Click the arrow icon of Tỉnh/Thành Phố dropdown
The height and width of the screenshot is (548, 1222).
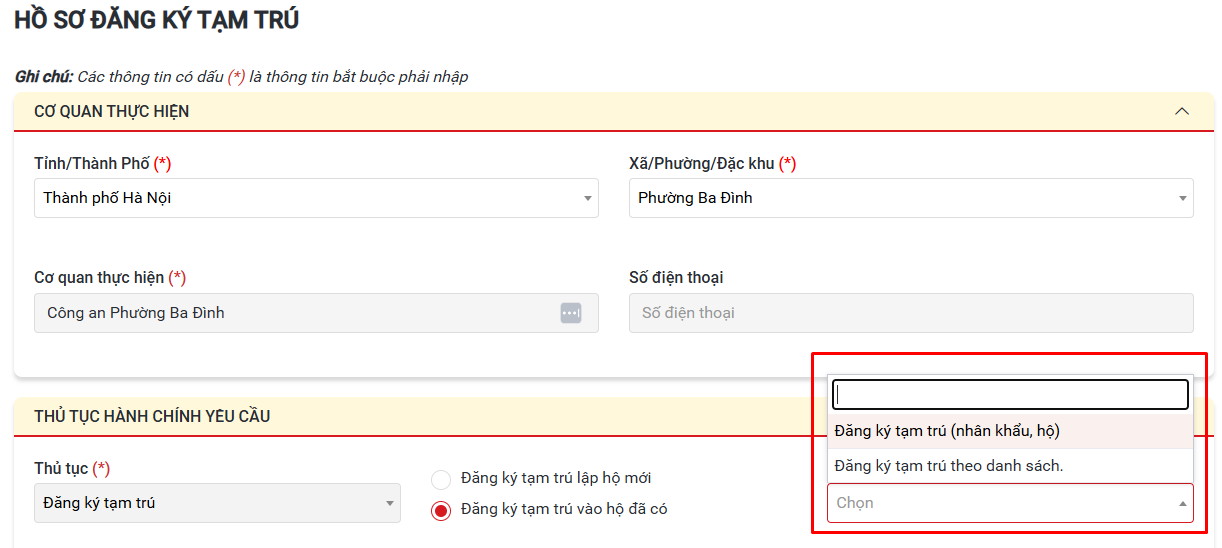pyautogui.click(x=587, y=199)
